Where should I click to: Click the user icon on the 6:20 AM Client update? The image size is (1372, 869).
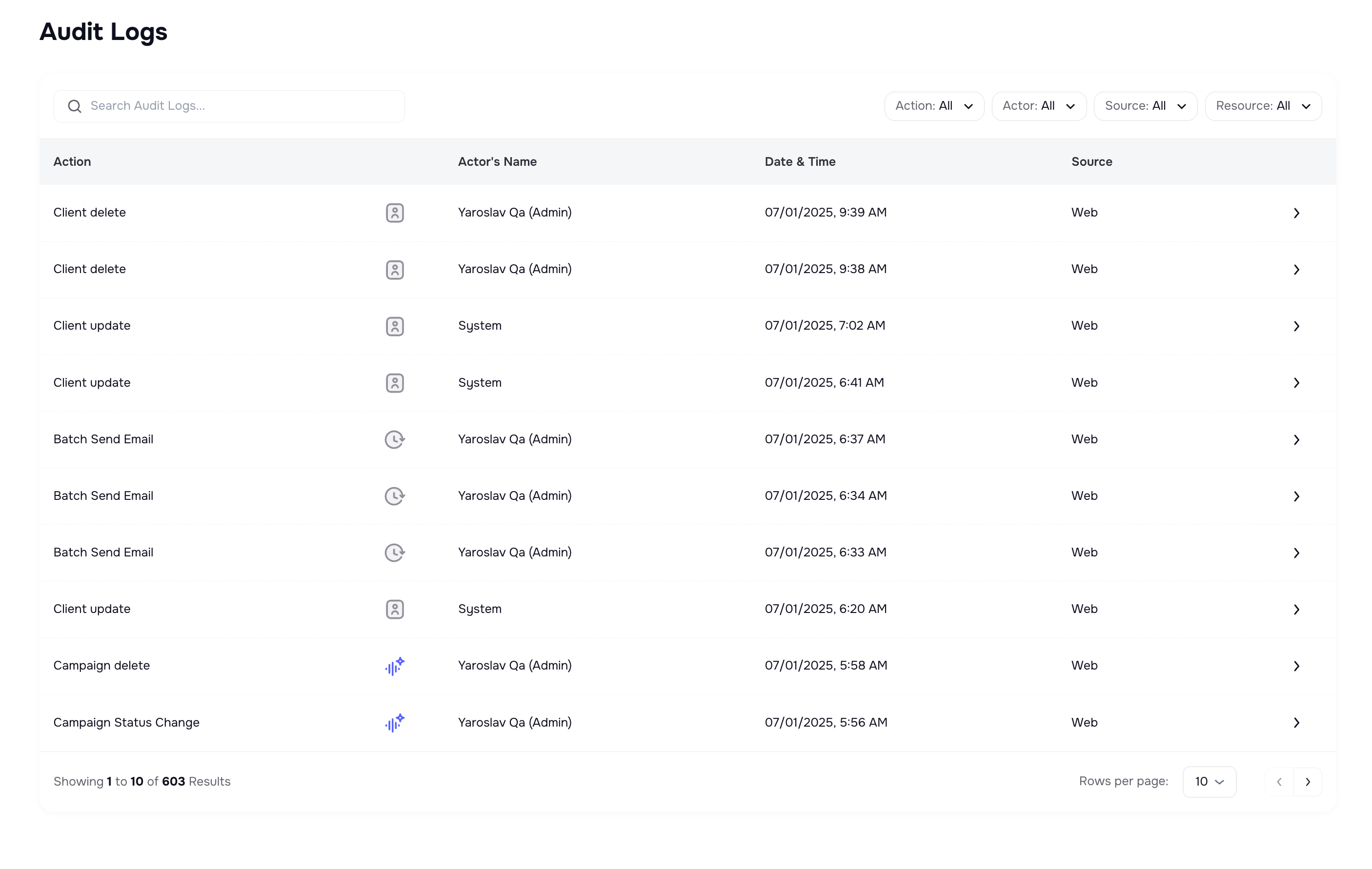pos(394,609)
